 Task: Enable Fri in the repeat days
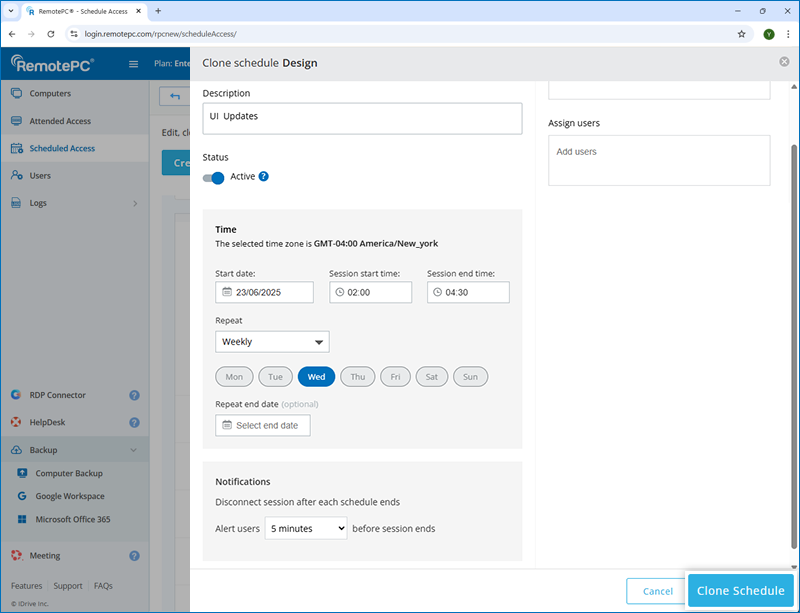395,377
